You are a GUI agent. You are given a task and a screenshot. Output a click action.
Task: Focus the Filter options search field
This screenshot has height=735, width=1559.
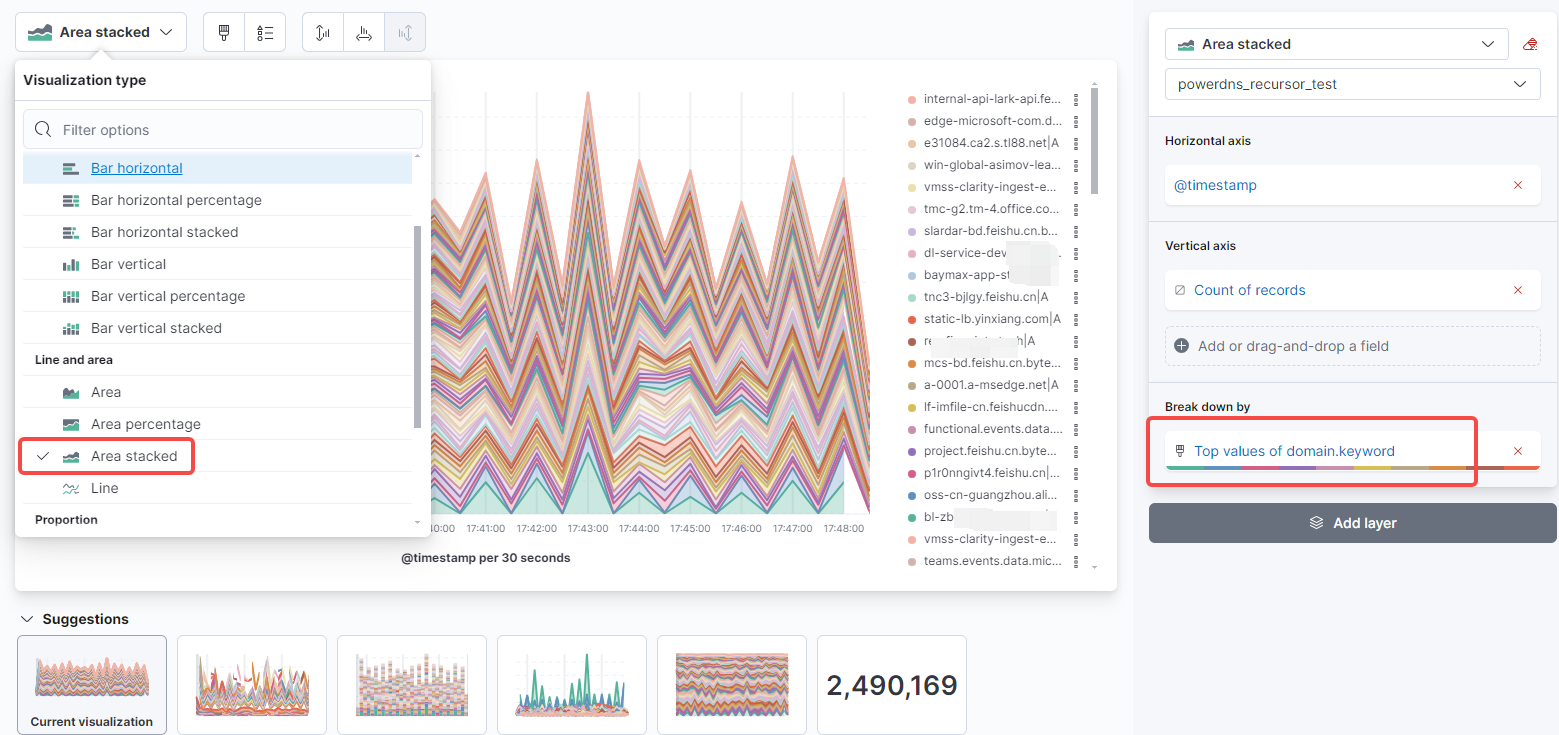point(223,130)
